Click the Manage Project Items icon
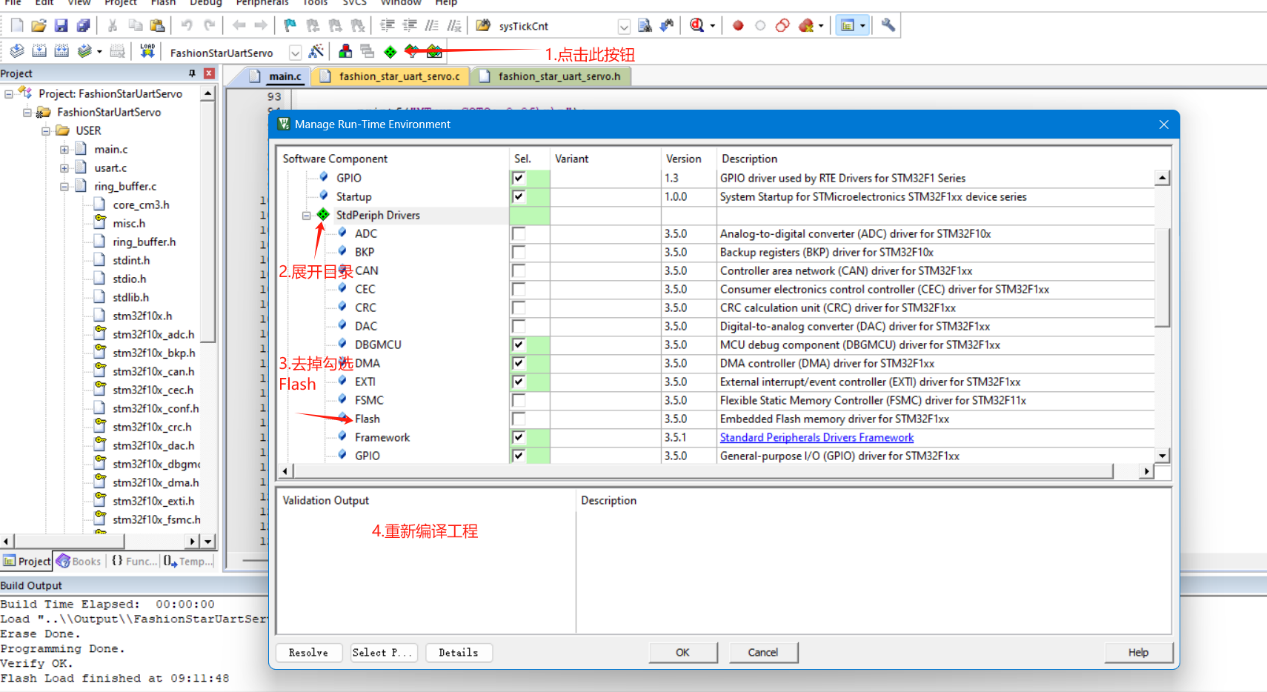 (x=345, y=52)
